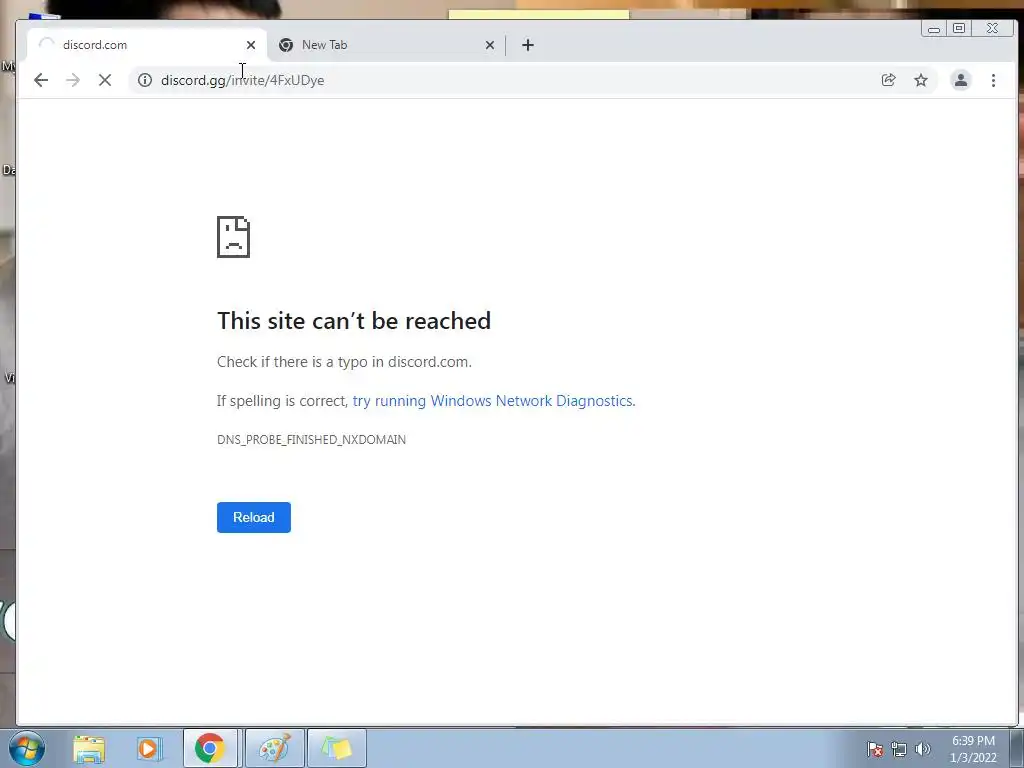The width and height of the screenshot is (1024, 768).
Task: Click "Check if there is a typo" text
Action: 344,362
